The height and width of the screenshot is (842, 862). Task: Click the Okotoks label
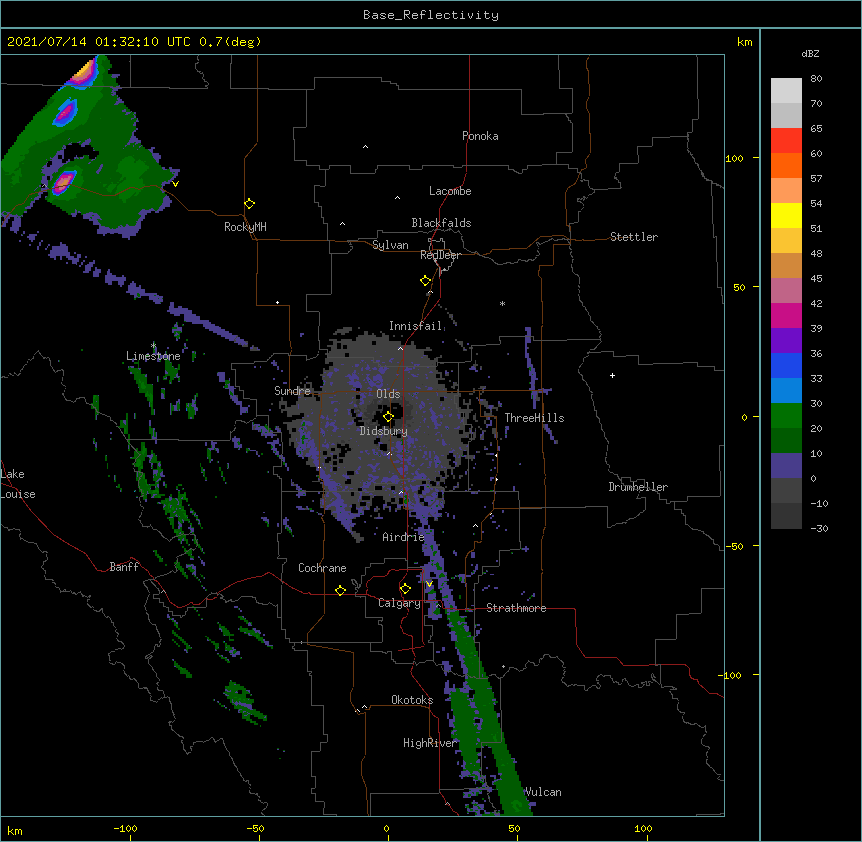click(412, 700)
